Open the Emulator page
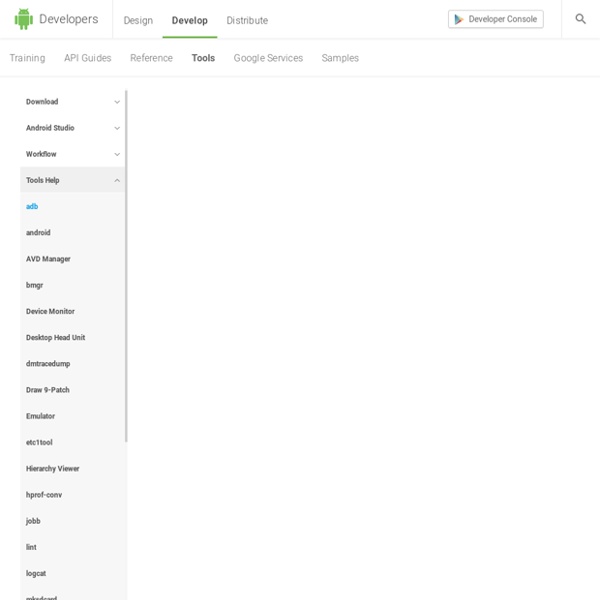This screenshot has width=600, height=600. 41,416
